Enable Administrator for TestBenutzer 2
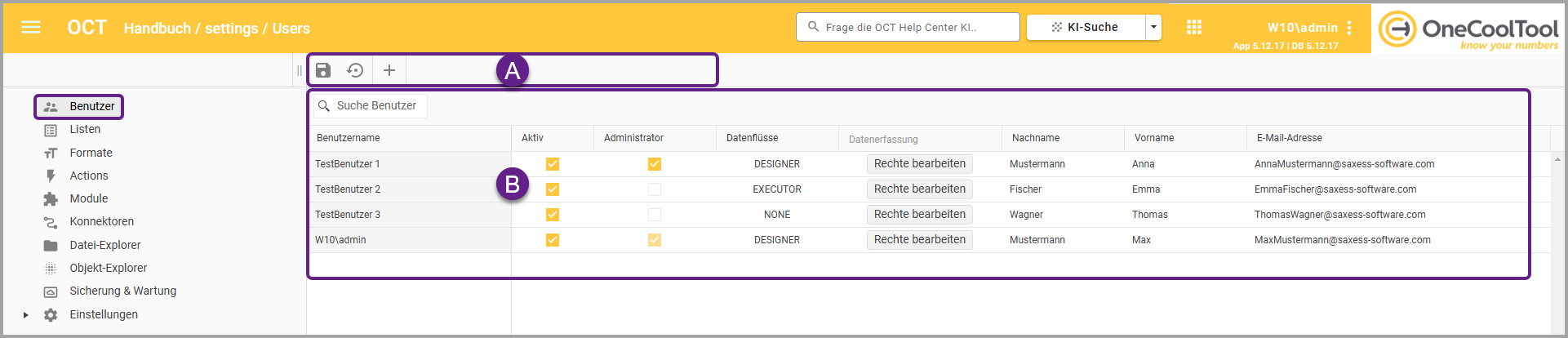The height and width of the screenshot is (338, 1568). [x=655, y=189]
